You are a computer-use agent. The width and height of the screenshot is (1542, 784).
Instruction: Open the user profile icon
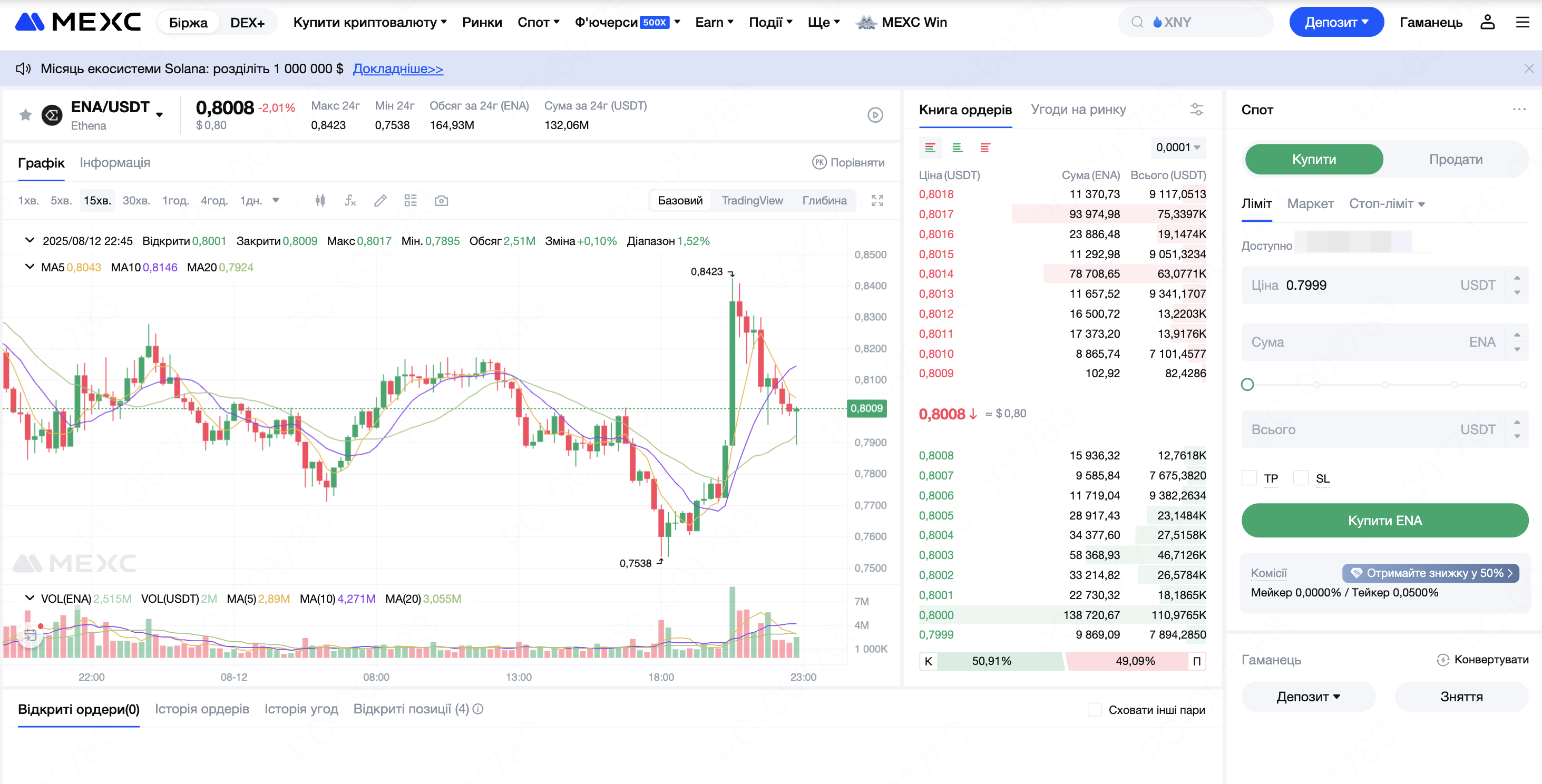(x=1488, y=22)
